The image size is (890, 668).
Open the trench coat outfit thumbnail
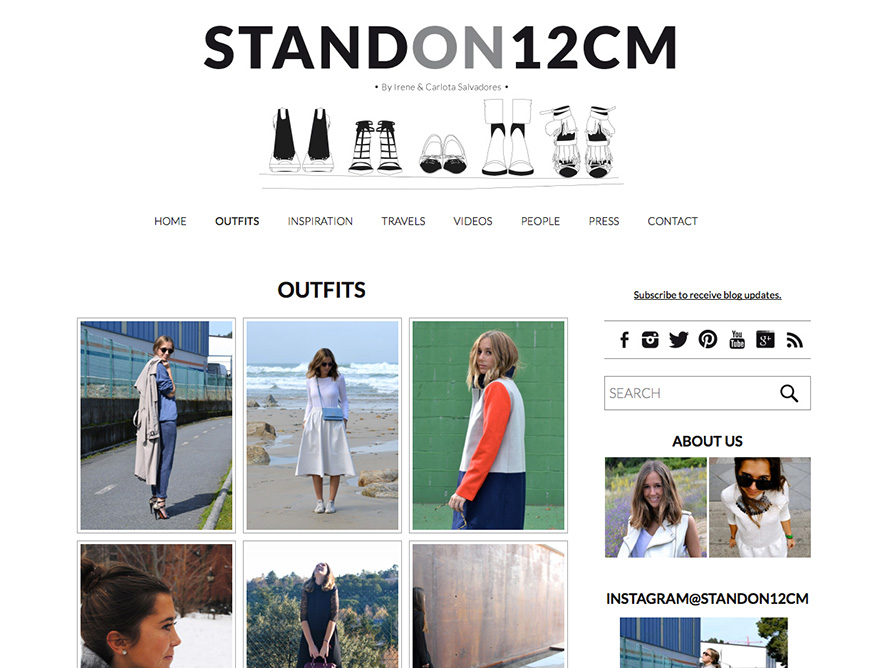157,426
